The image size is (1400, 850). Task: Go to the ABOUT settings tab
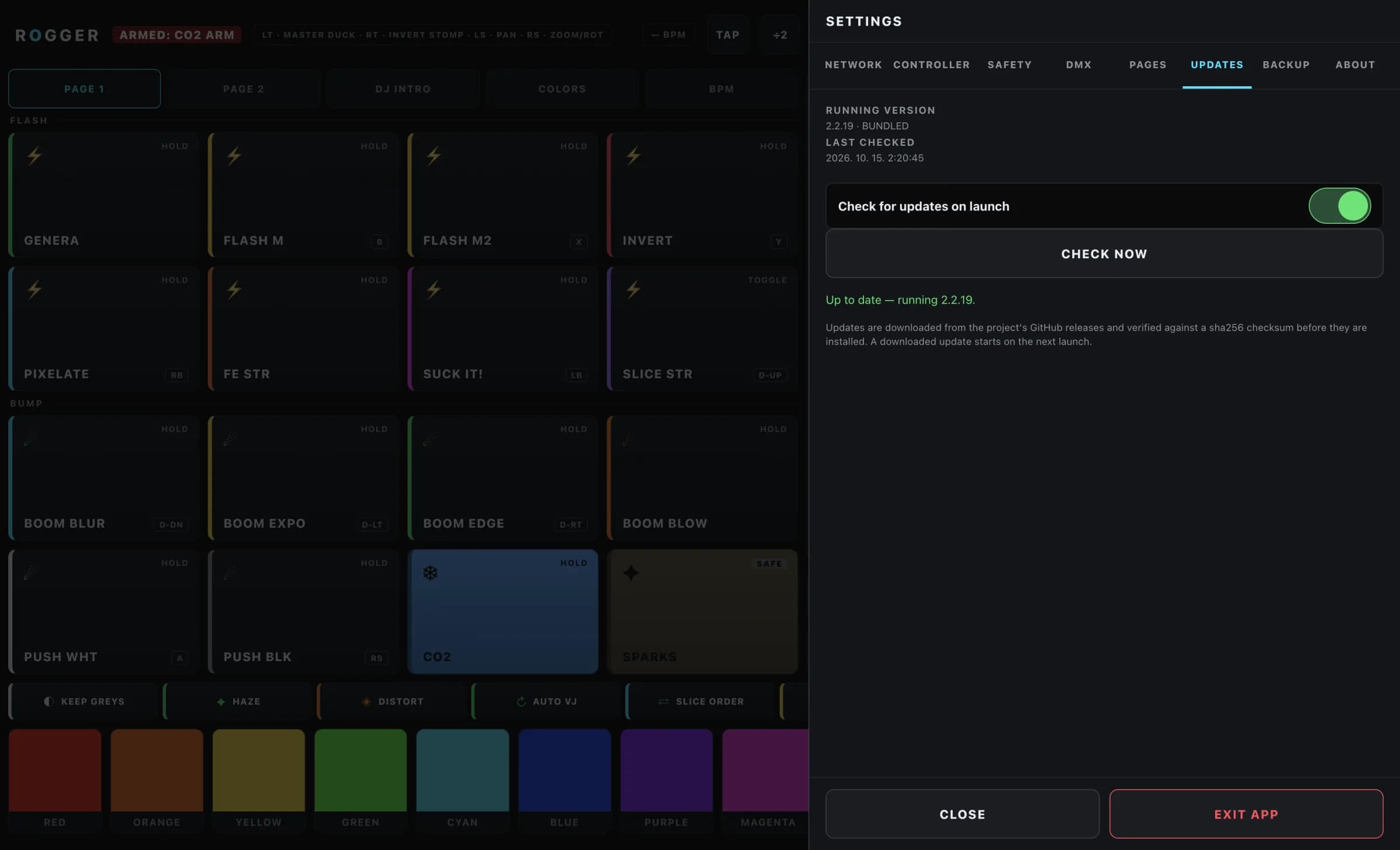1355,65
